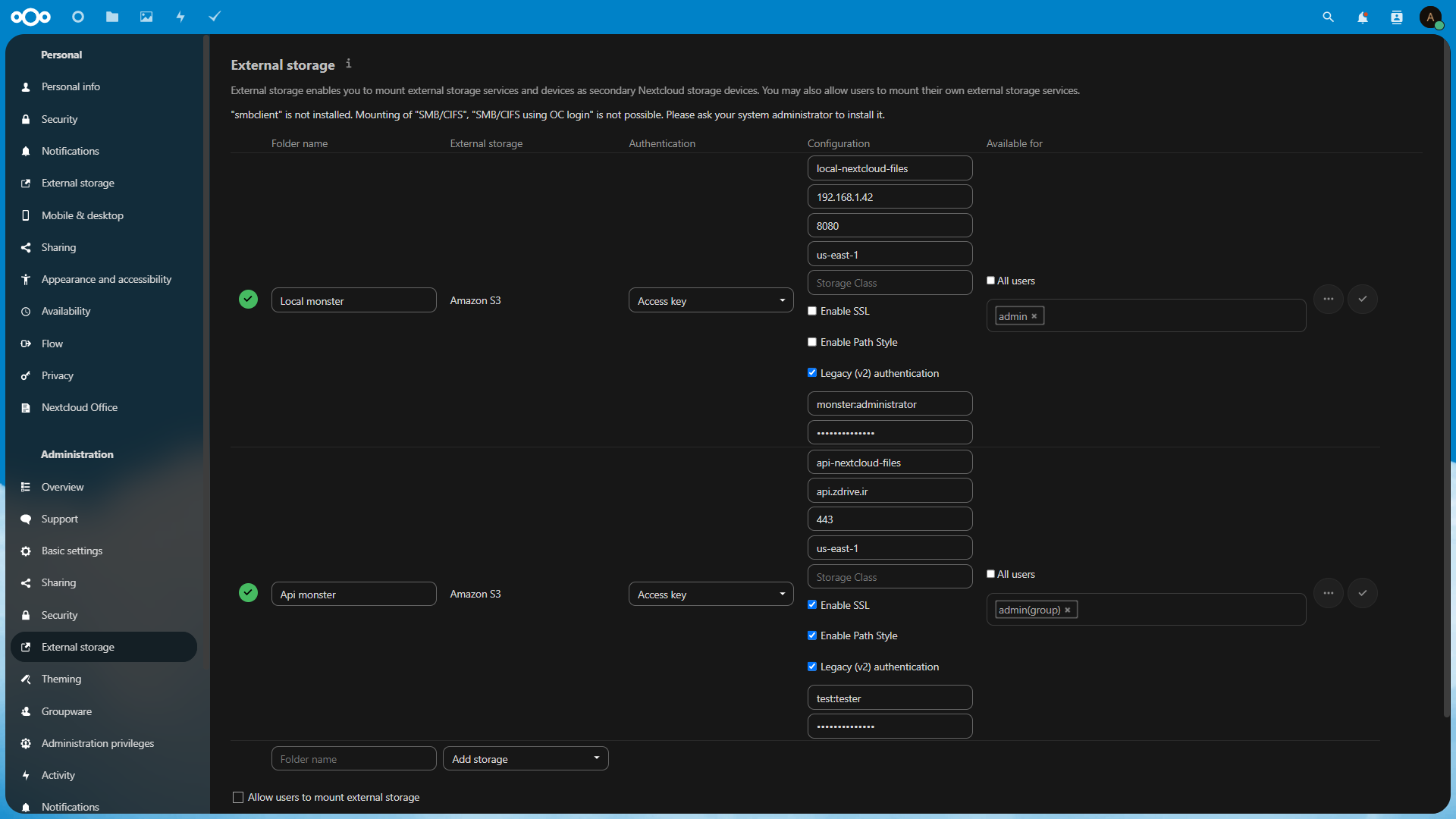Check Allow users to mount external storage
1456x819 pixels.
point(238,797)
